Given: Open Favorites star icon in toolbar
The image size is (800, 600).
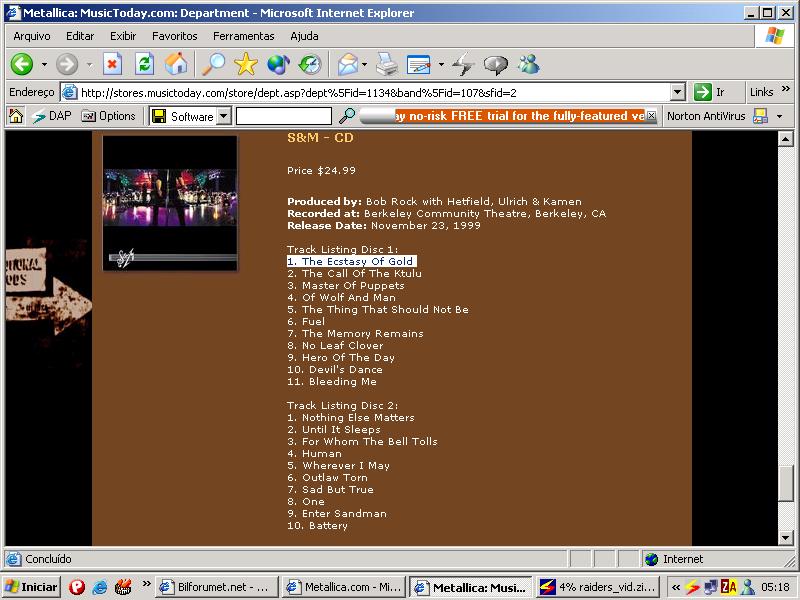Looking at the screenshot, I should click(245, 64).
